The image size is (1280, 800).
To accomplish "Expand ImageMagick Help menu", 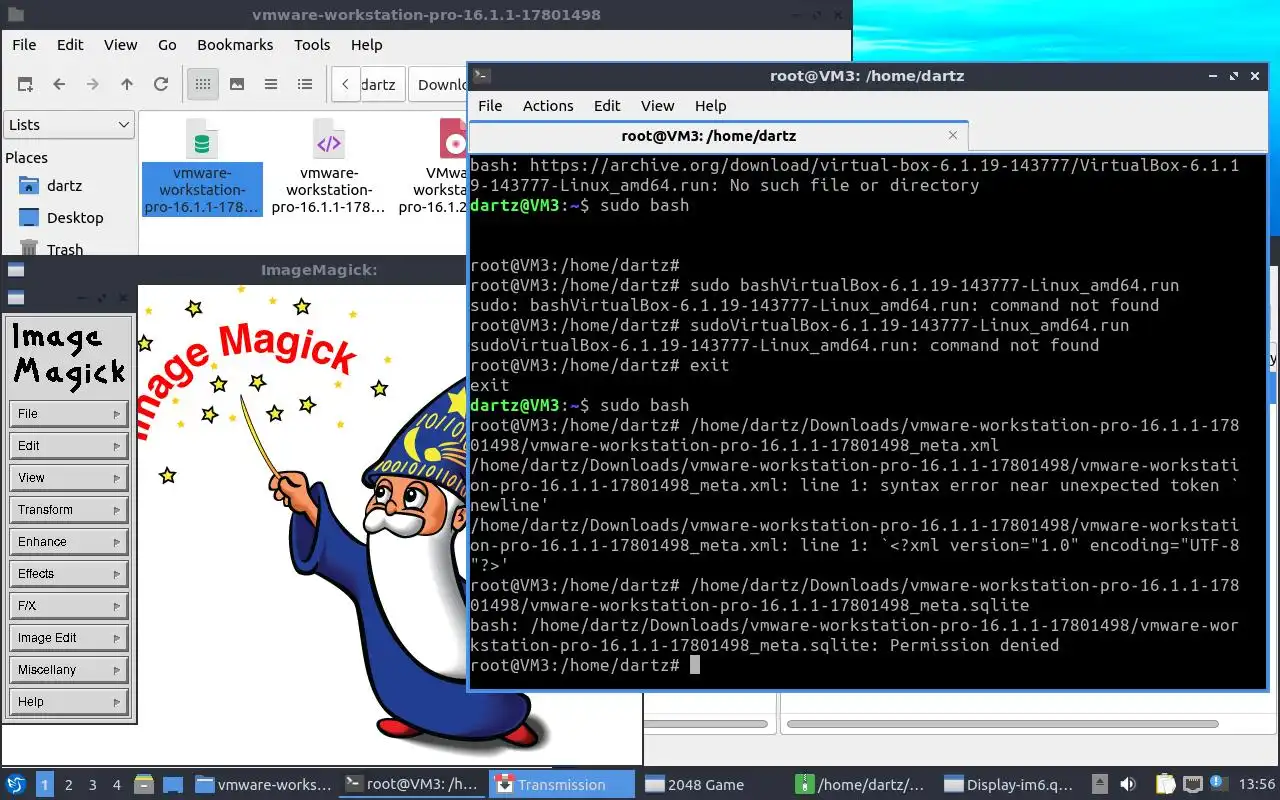I will [x=69, y=702].
